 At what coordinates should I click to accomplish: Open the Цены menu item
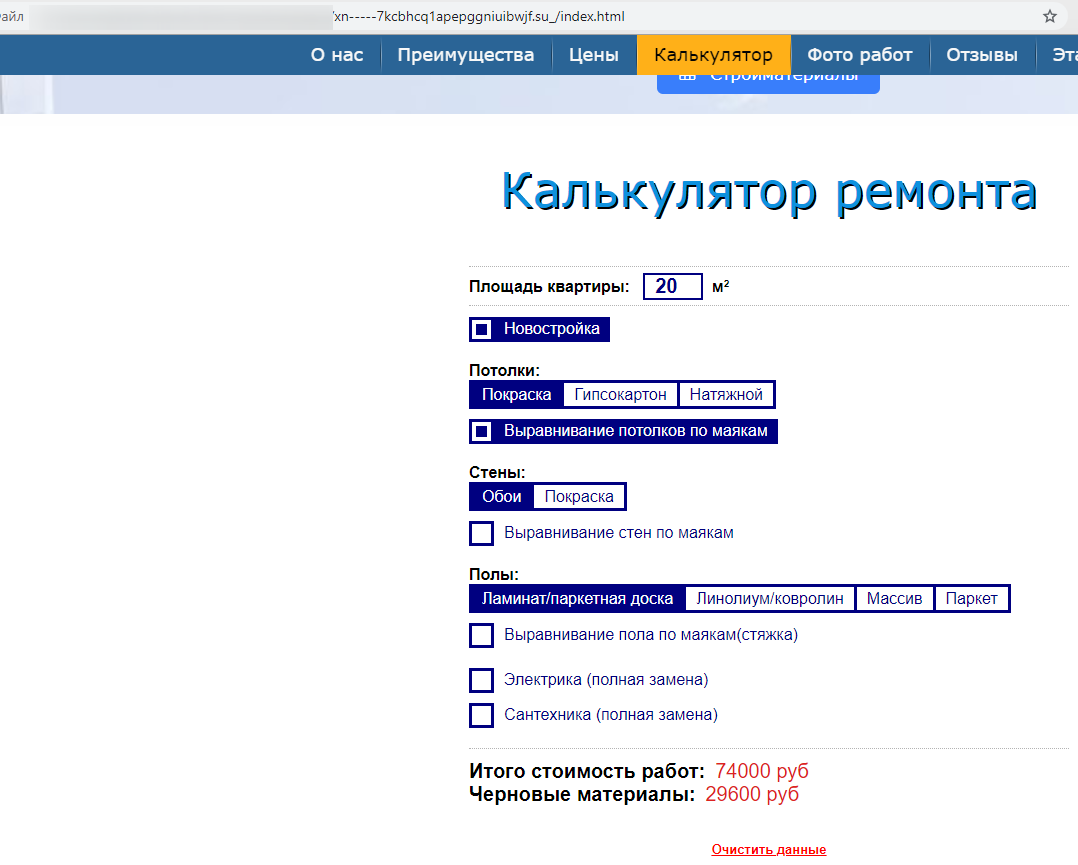point(593,55)
